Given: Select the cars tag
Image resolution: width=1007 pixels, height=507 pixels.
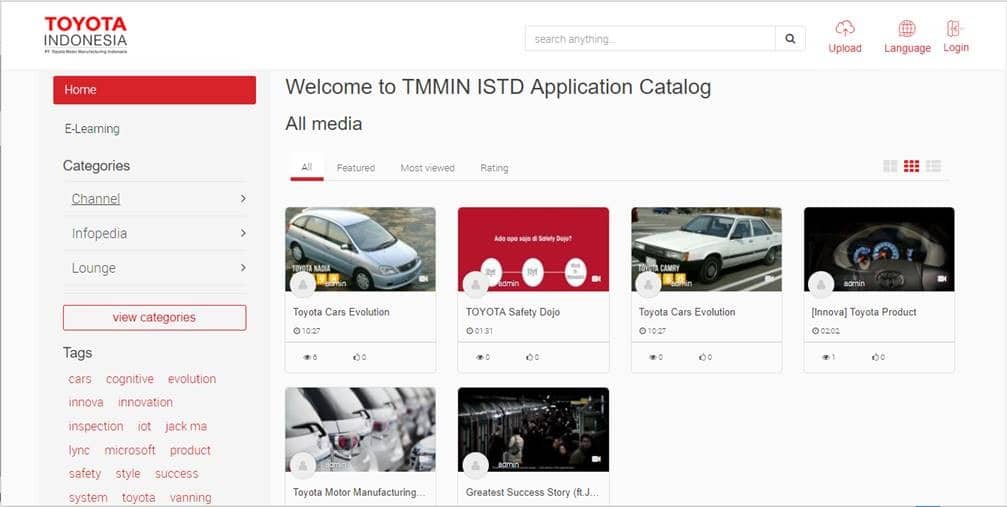Looking at the screenshot, I should 80,379.
